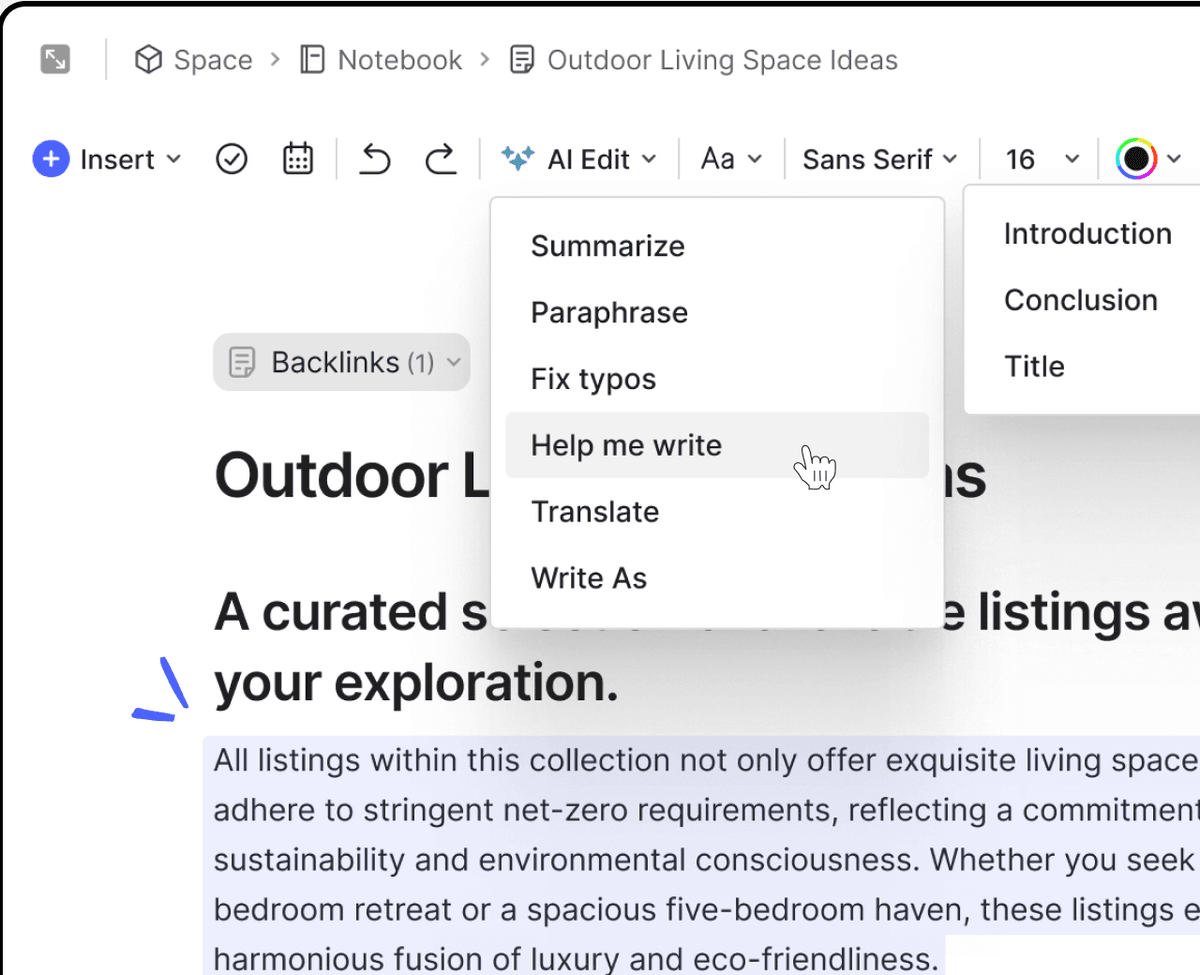
Task: Expand the color picker chevron
Action: (x=1174, y=159)
